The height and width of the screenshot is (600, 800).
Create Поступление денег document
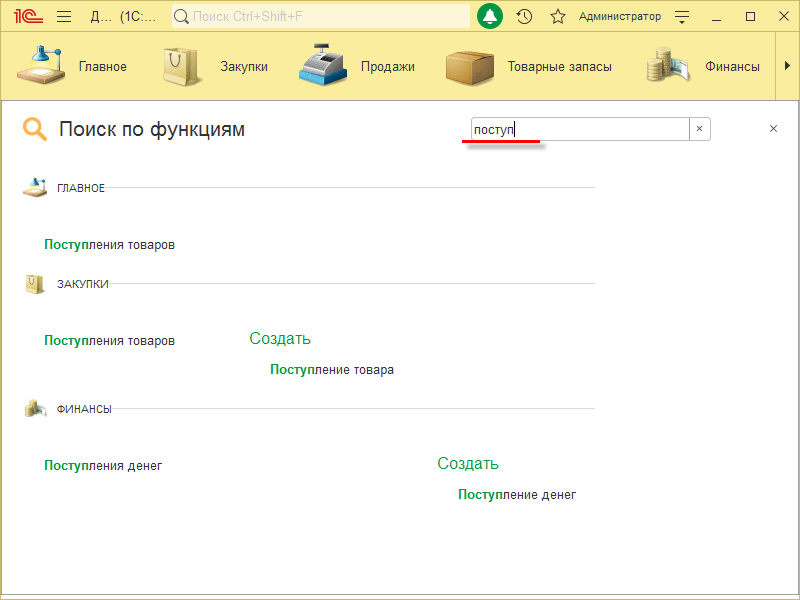click(517, 495)
